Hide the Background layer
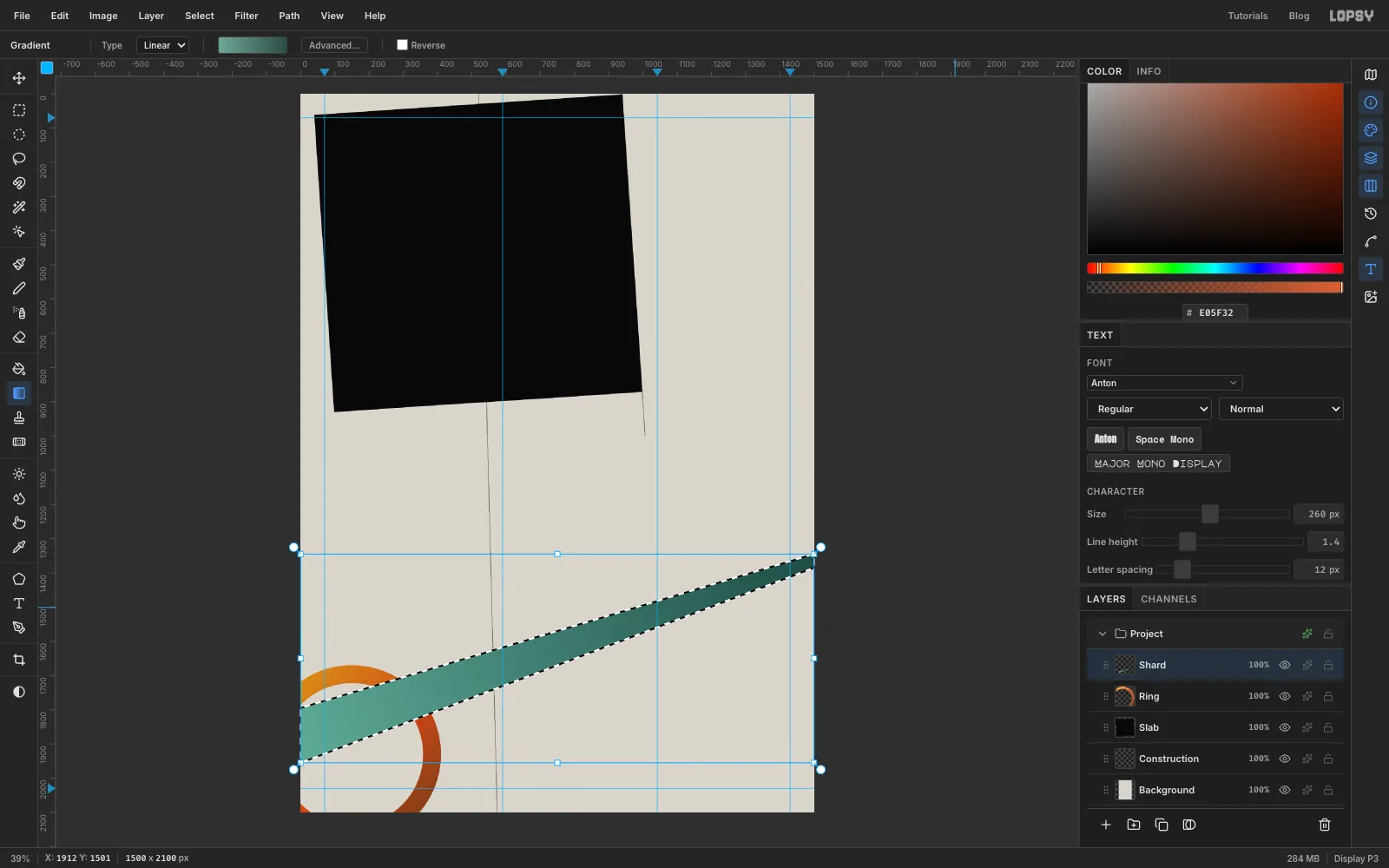The height and width of the screenshot is (868, 1389). click(1285, 790)
